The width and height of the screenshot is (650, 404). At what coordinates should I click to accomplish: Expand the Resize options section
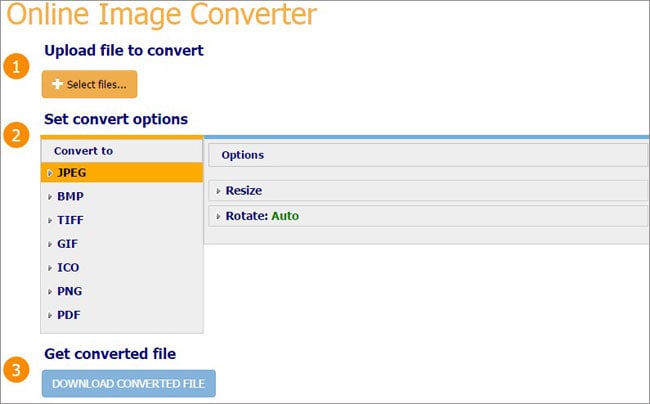pos(428,191)
